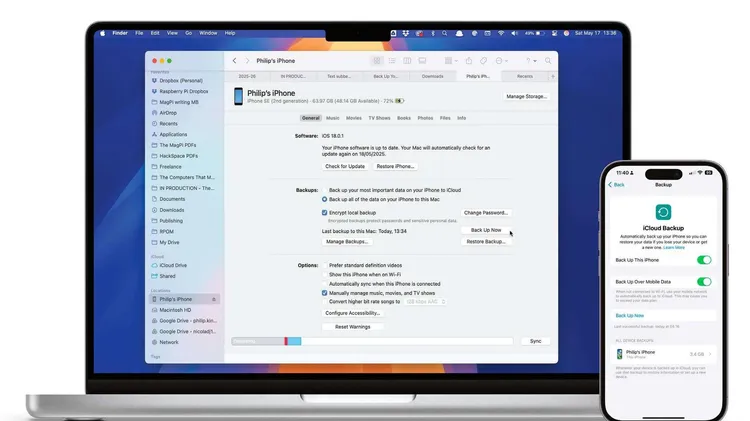Switch Finder to icon view
This screenshot has width=750, height=421.
377,61
